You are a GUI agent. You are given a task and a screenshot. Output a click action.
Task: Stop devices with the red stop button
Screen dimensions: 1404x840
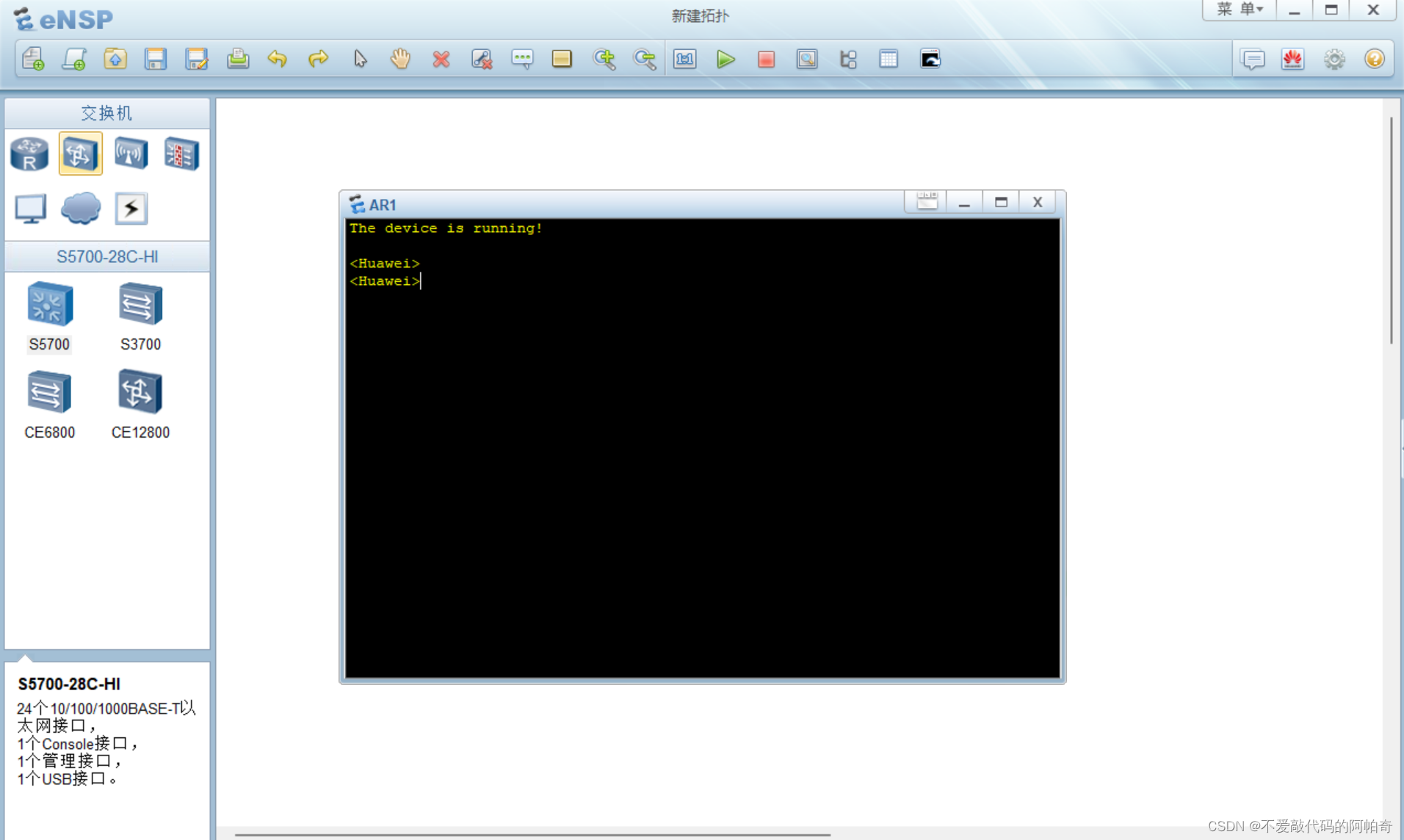click(x=766, y=59)
